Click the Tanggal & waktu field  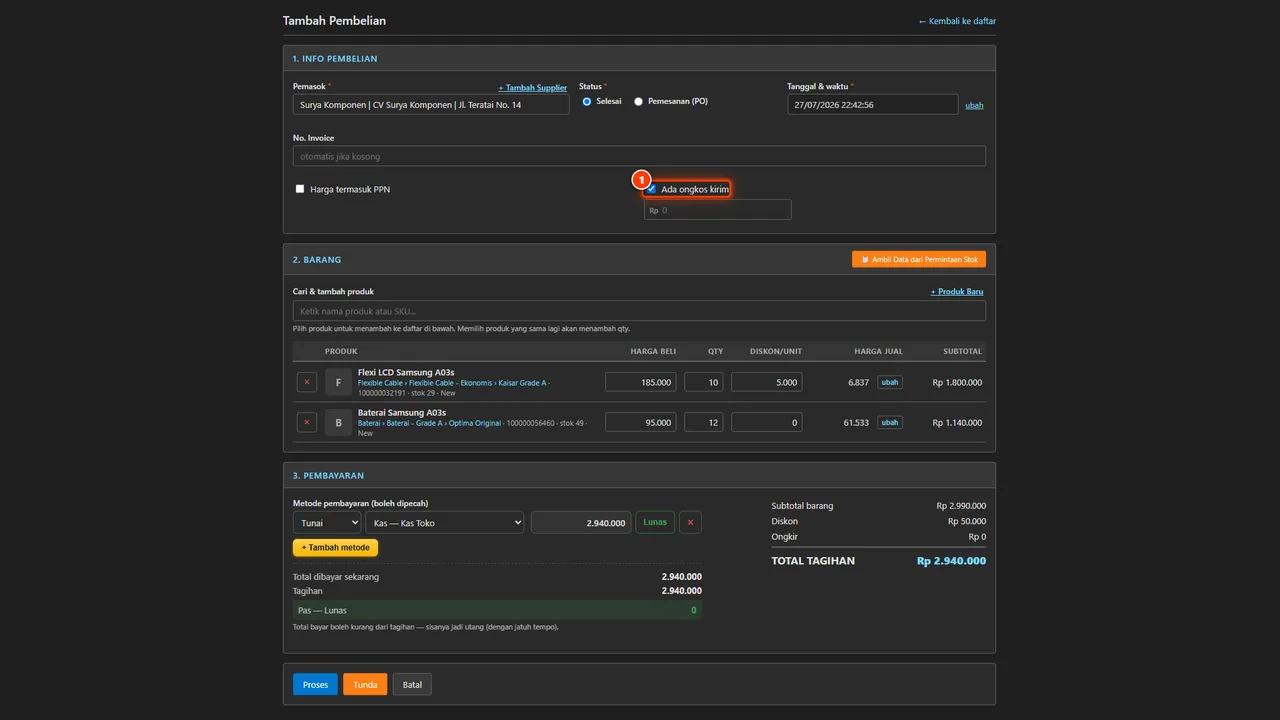pos(873,104)
